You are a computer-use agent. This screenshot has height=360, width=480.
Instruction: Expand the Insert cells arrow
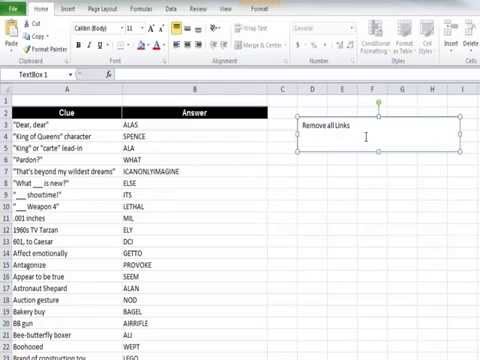(x=451, y=51)
